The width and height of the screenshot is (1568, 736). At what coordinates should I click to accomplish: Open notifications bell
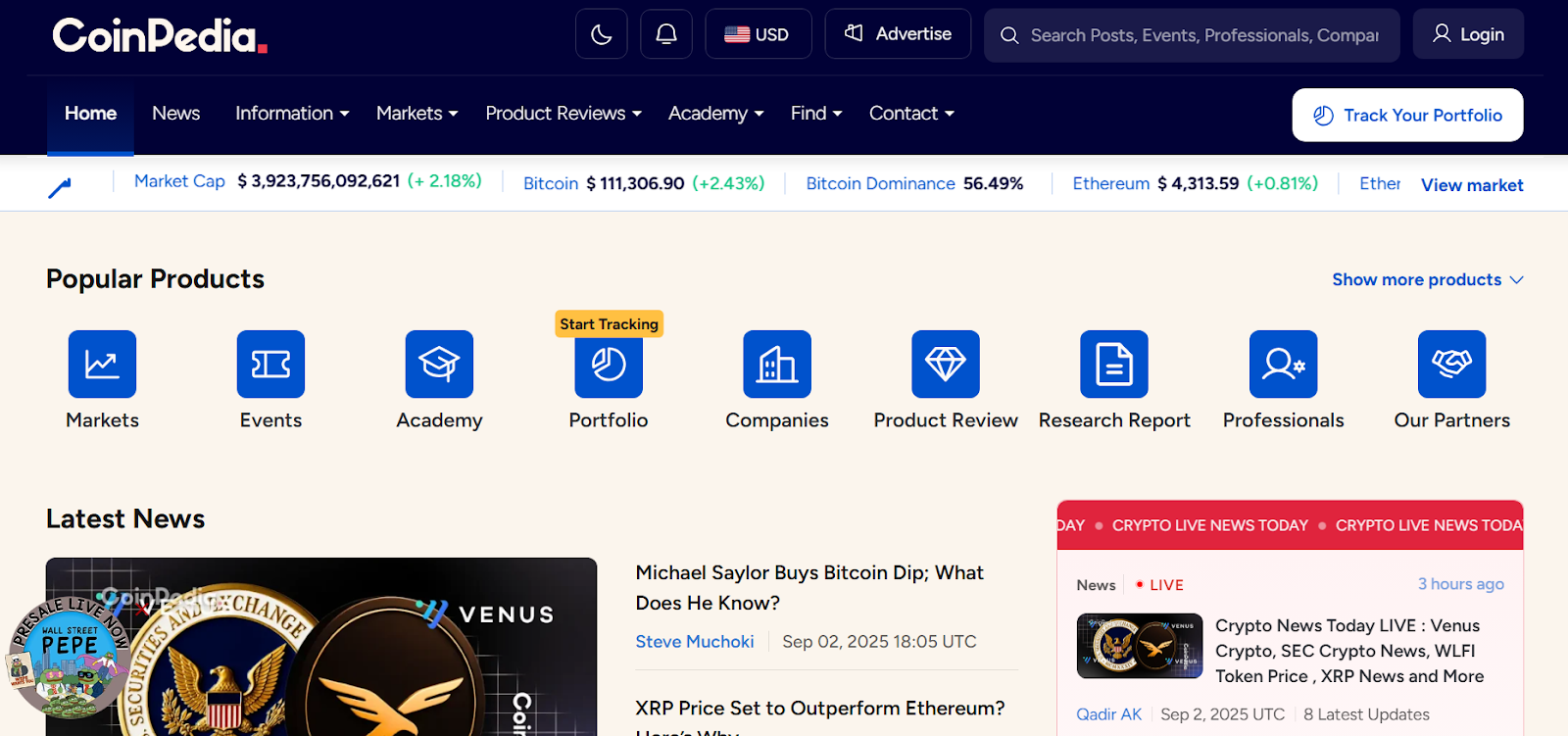pyautogui.click(x=666, y=34)
